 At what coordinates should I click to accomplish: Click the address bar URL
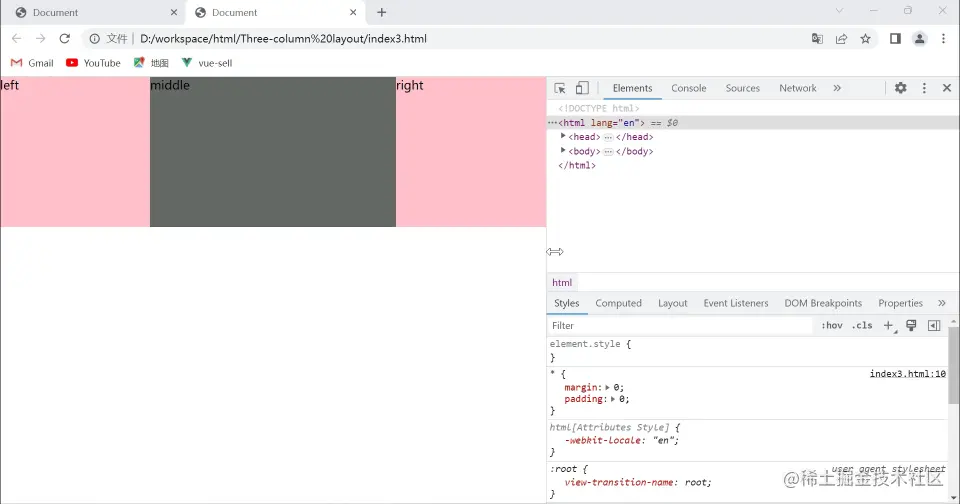tap(283, 39)
